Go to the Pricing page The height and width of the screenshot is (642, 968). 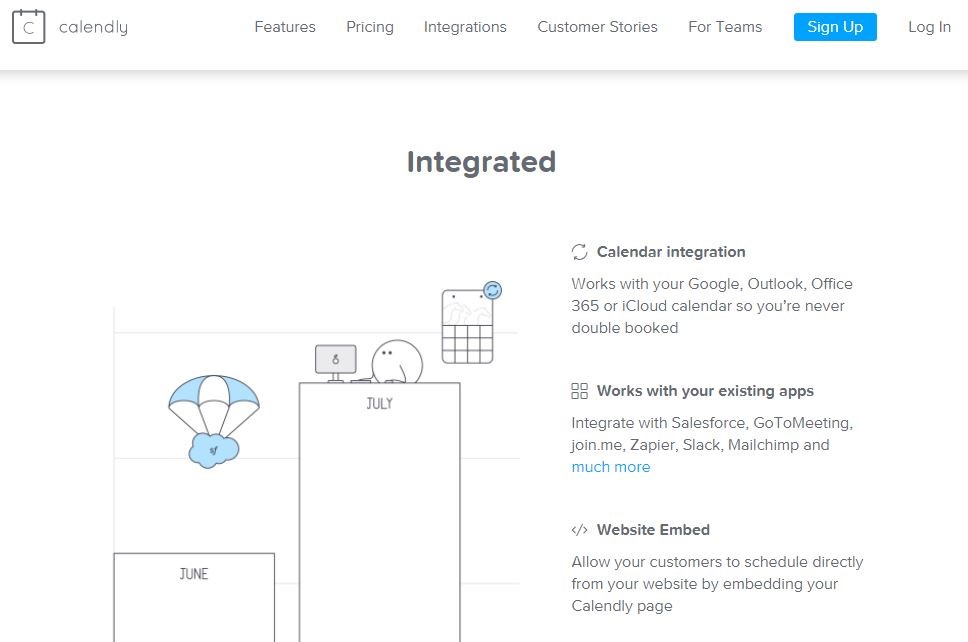(370, 27)
